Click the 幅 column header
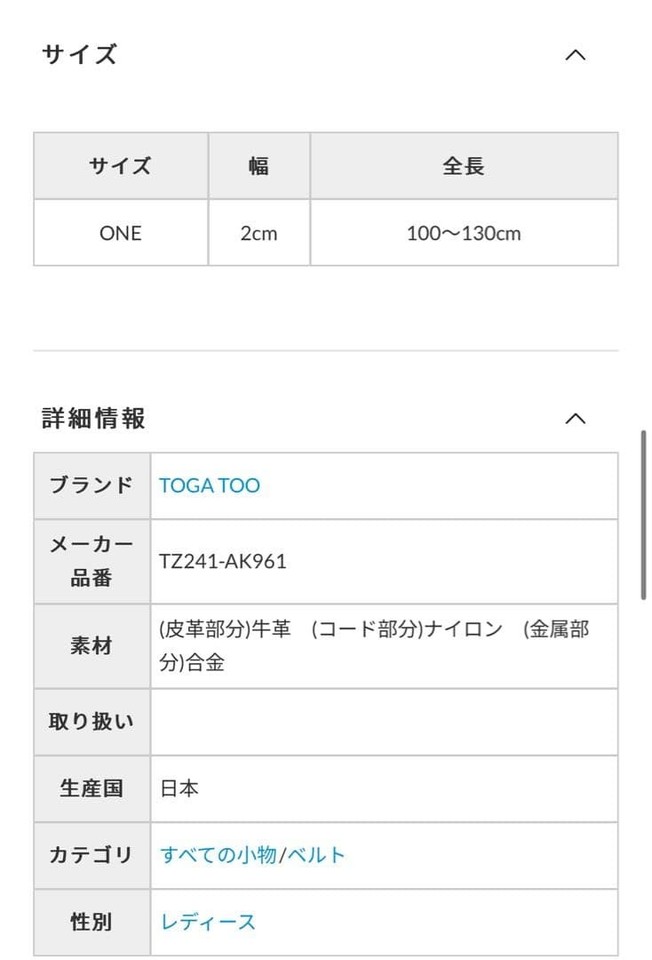 (259, 166)
